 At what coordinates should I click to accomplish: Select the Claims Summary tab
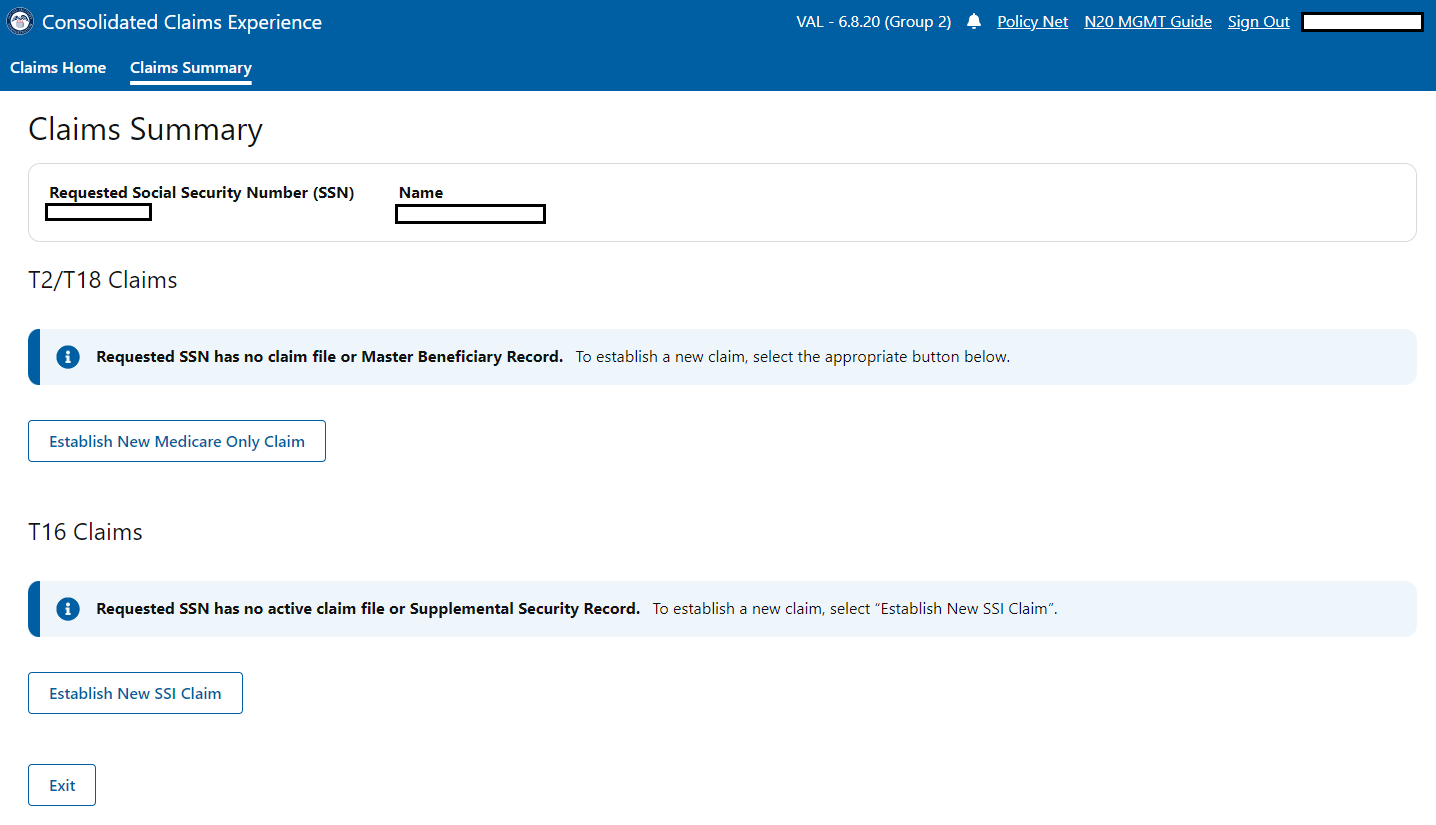[x=191, y=68]
